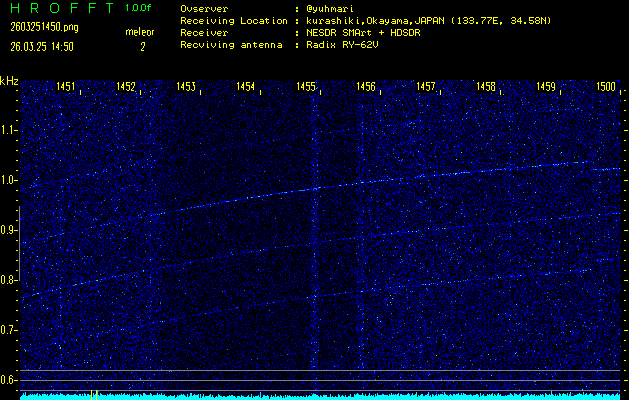
Task: Click the 1451 time marker
Action: tap(66, 87)
